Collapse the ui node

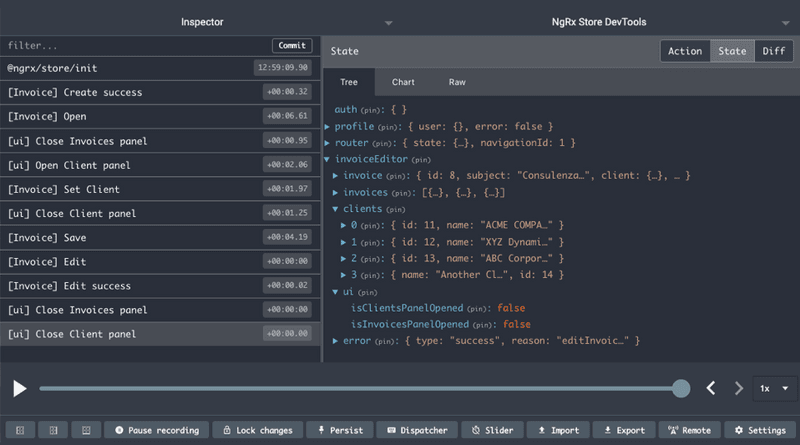click(335, 292)
